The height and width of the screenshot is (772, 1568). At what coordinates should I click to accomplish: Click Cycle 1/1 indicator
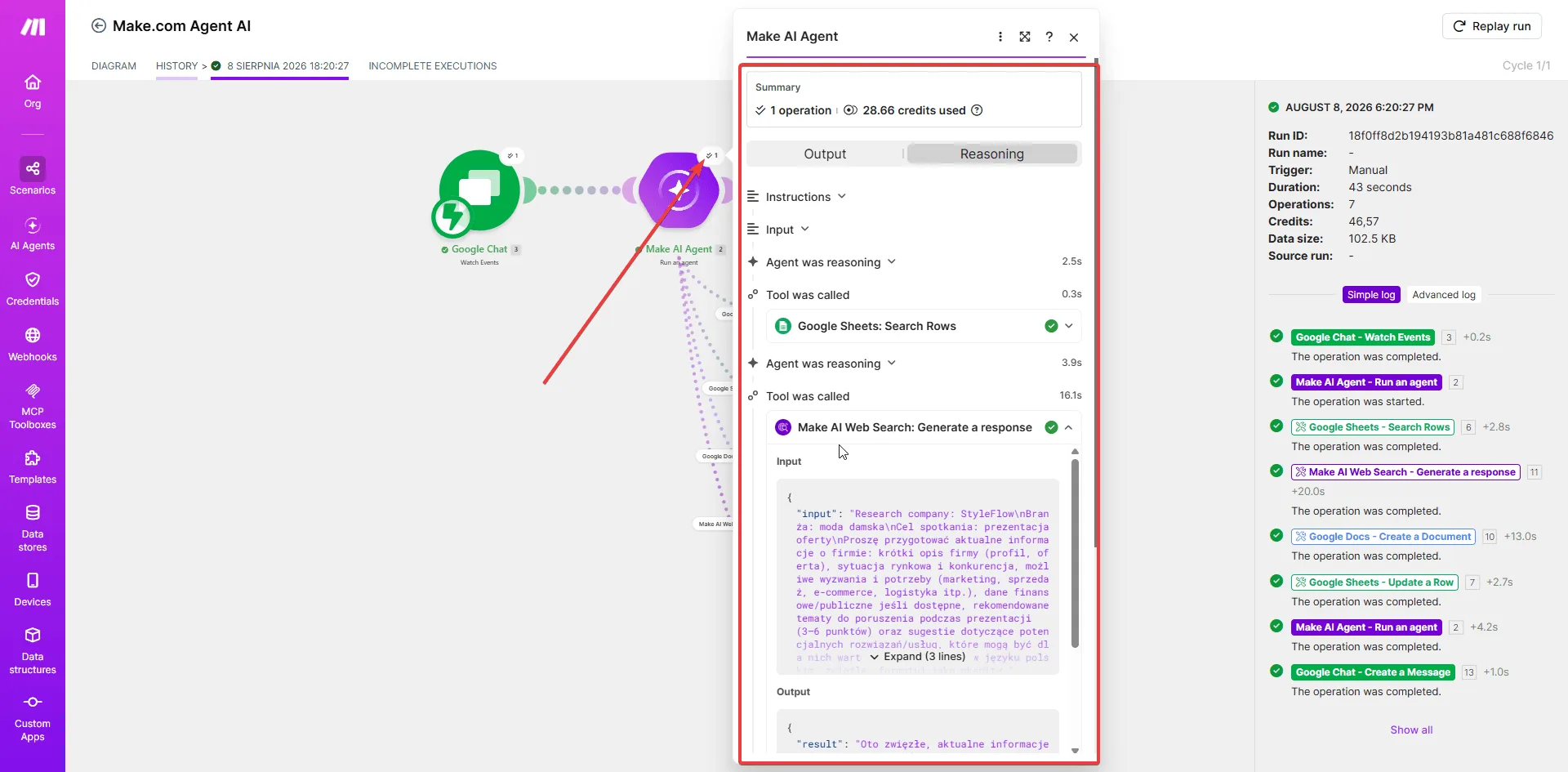[1526, 65]
